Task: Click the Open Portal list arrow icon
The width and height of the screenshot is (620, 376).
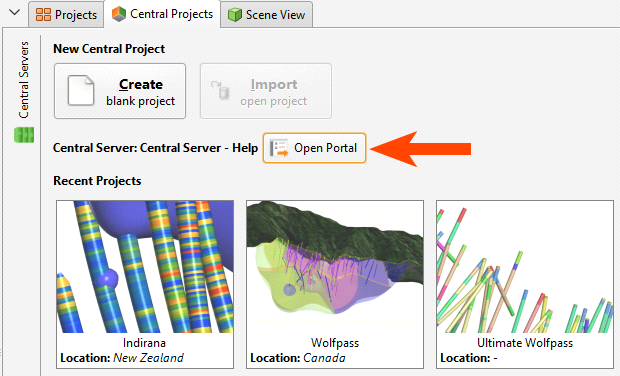Action: pyautogui.click(x=279, y=148)
